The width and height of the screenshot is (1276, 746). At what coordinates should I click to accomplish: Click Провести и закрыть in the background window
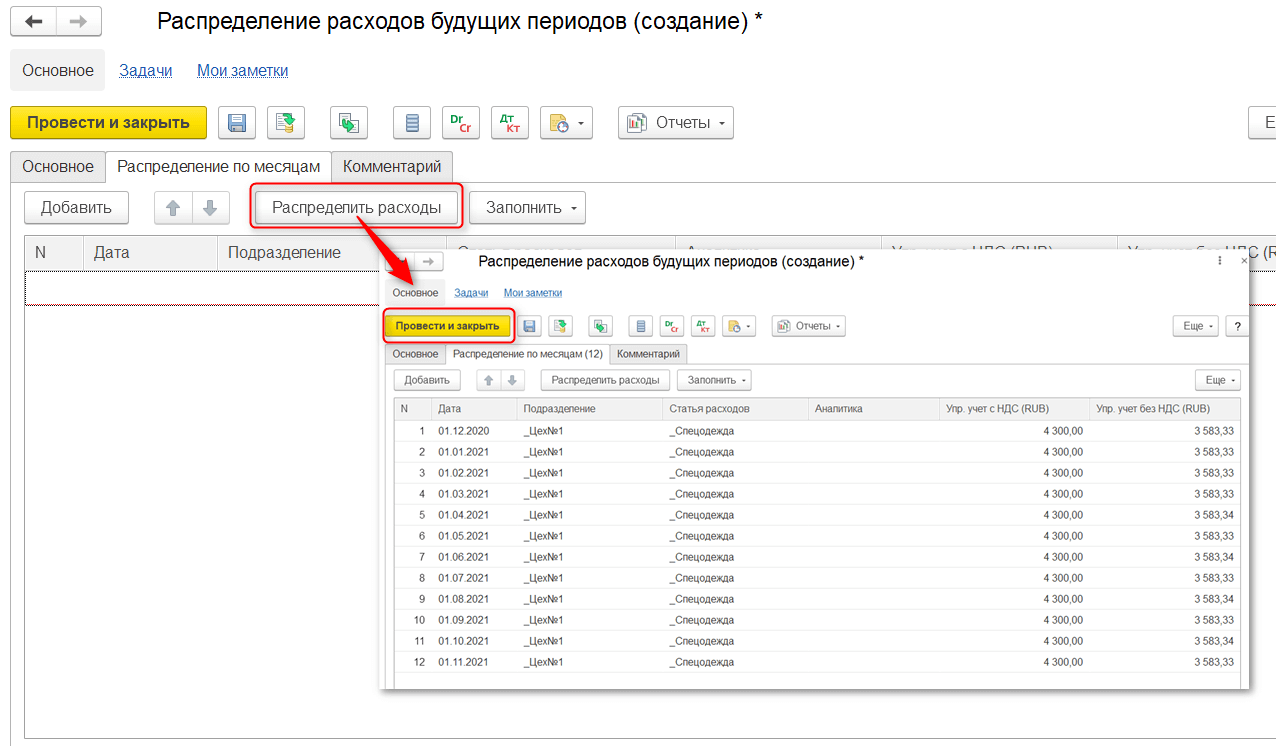click(x=108, y=123)
